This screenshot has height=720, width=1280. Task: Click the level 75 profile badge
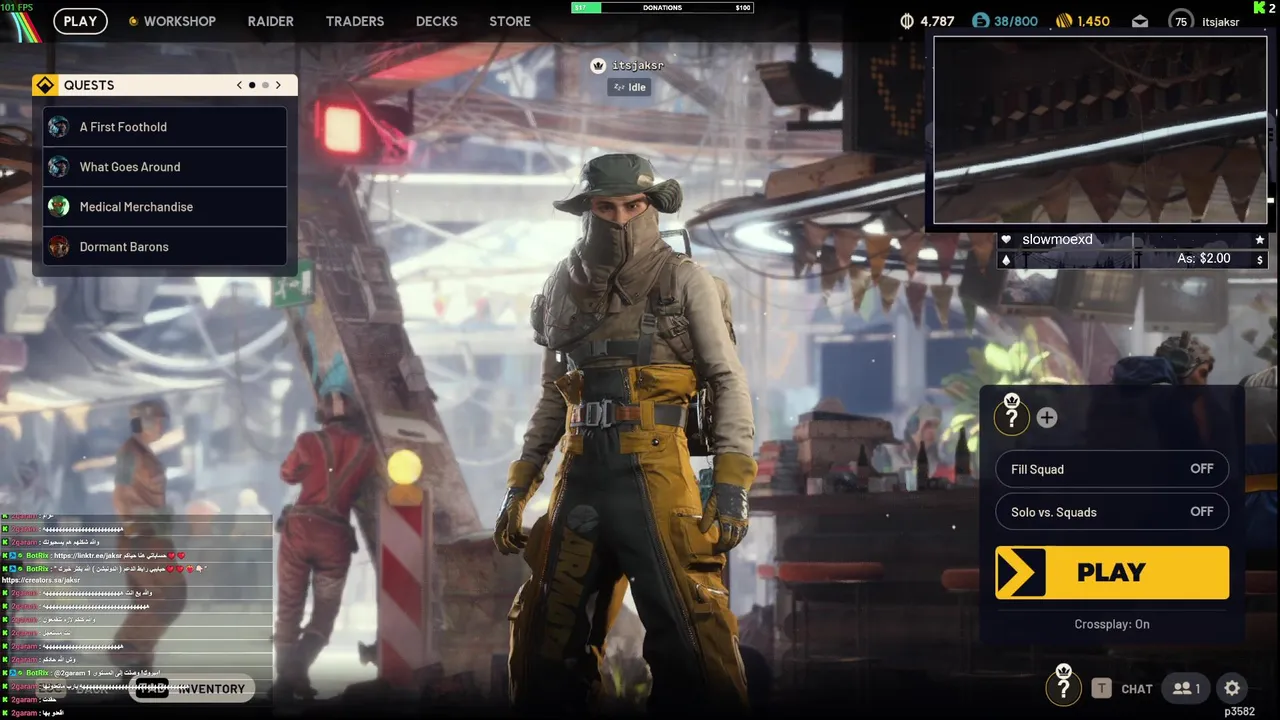pos(1181,21)
